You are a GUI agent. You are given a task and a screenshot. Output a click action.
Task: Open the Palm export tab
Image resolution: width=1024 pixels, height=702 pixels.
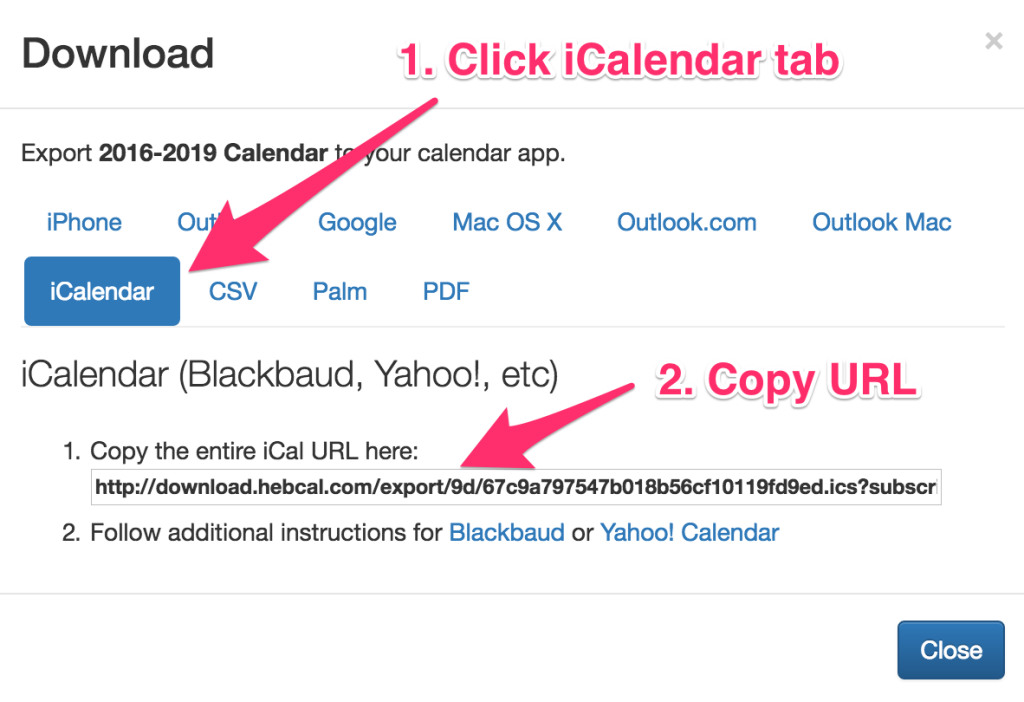(339, 291)
